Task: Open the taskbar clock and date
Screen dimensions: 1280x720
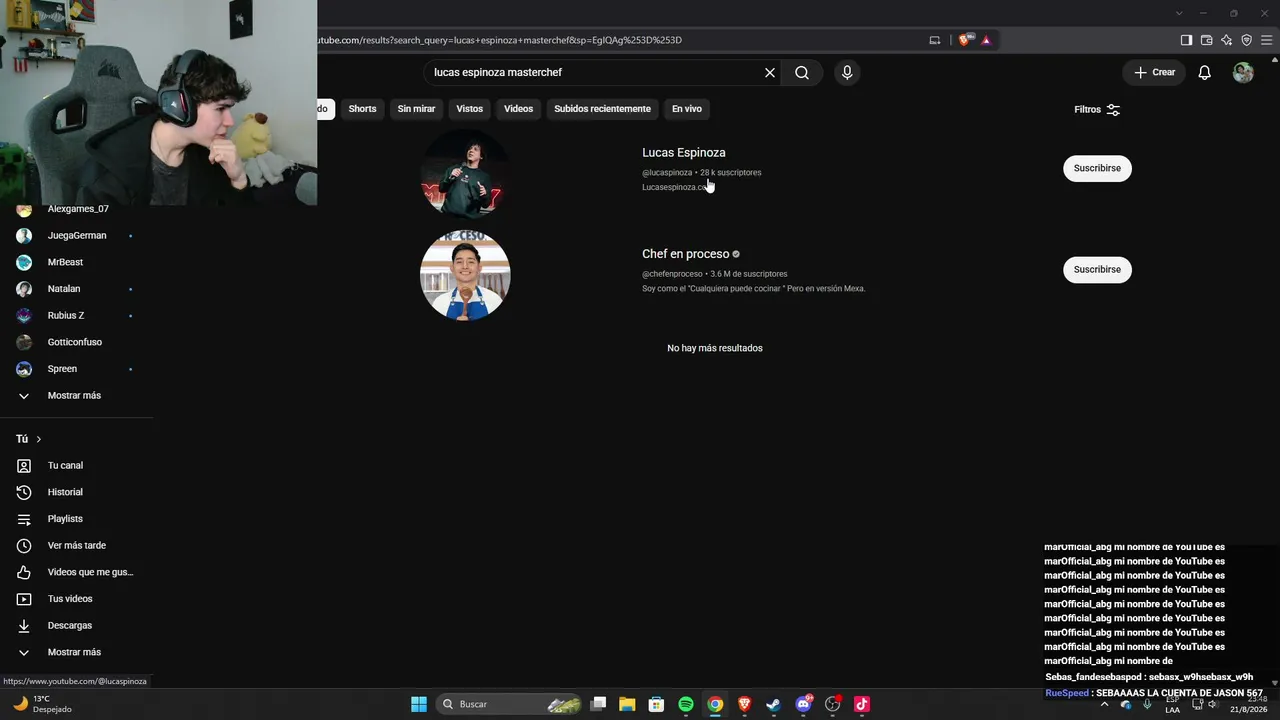Action: [1249, 704]
